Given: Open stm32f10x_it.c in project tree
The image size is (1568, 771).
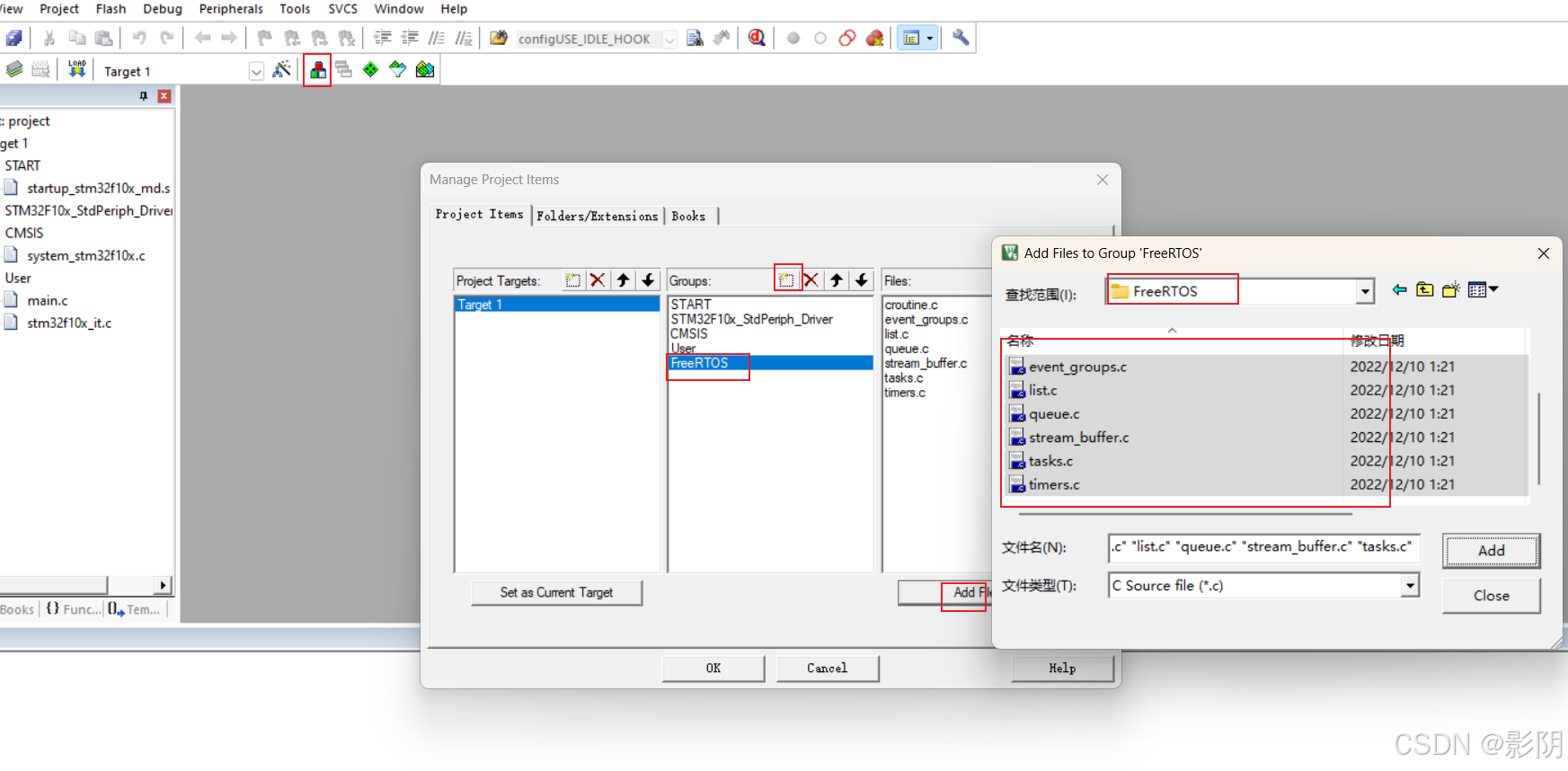Looking at the screenshot, I should (x=69, y=323).
